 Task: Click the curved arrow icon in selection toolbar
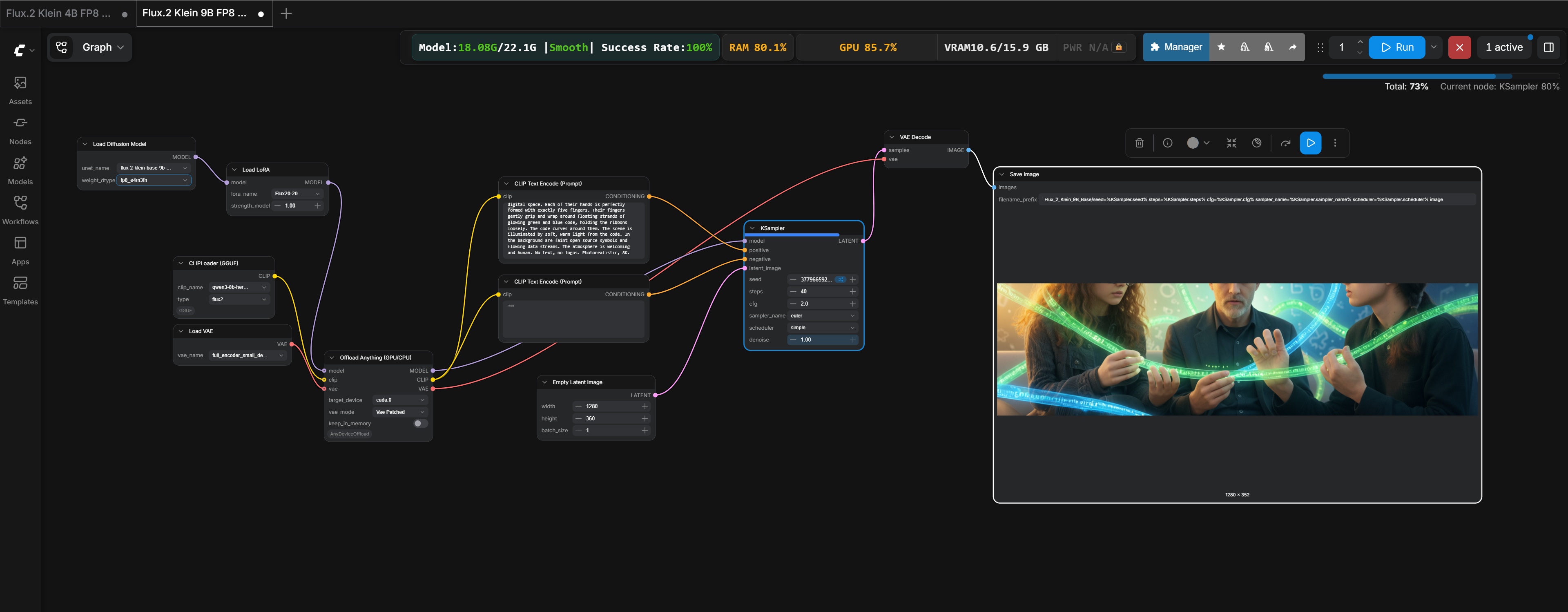(x=1285, y=143)
